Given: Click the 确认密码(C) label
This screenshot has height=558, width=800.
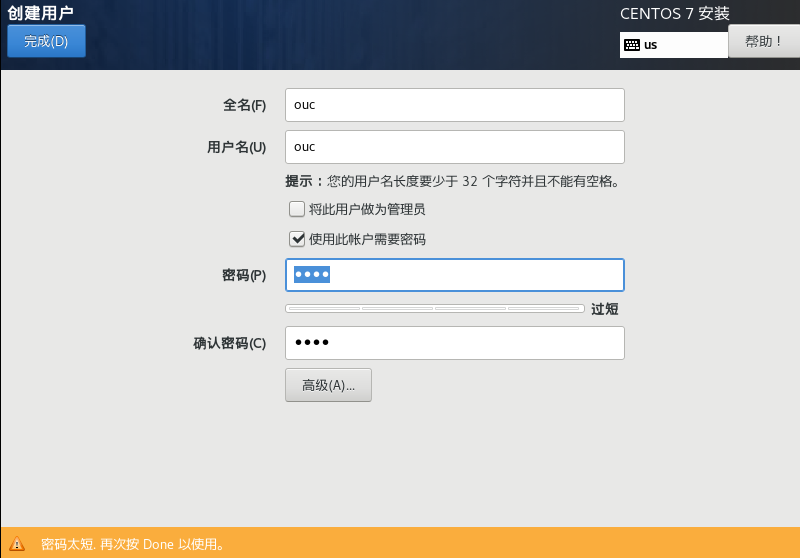Looking at the screenshot, I should coord(230,343).
